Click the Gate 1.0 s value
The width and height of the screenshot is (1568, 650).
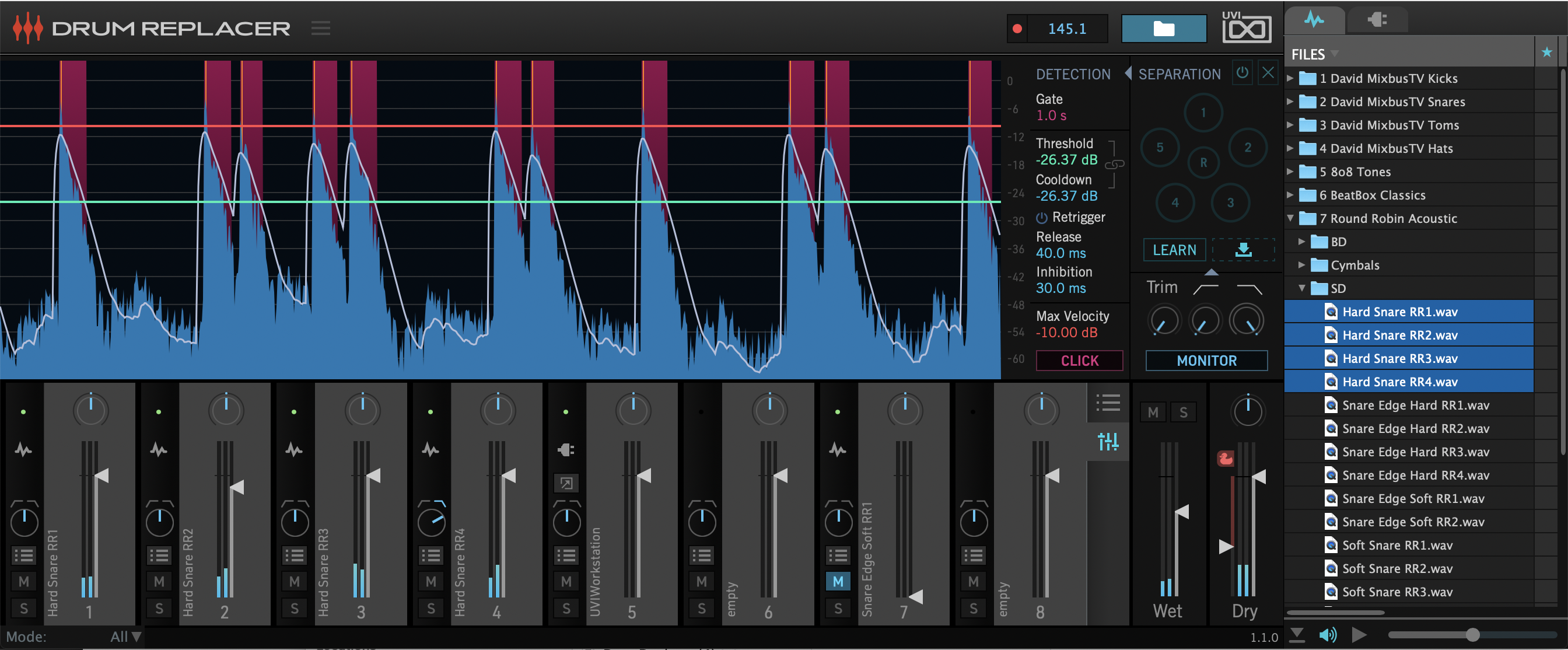pyautogui.click(x=1051, y=116)
